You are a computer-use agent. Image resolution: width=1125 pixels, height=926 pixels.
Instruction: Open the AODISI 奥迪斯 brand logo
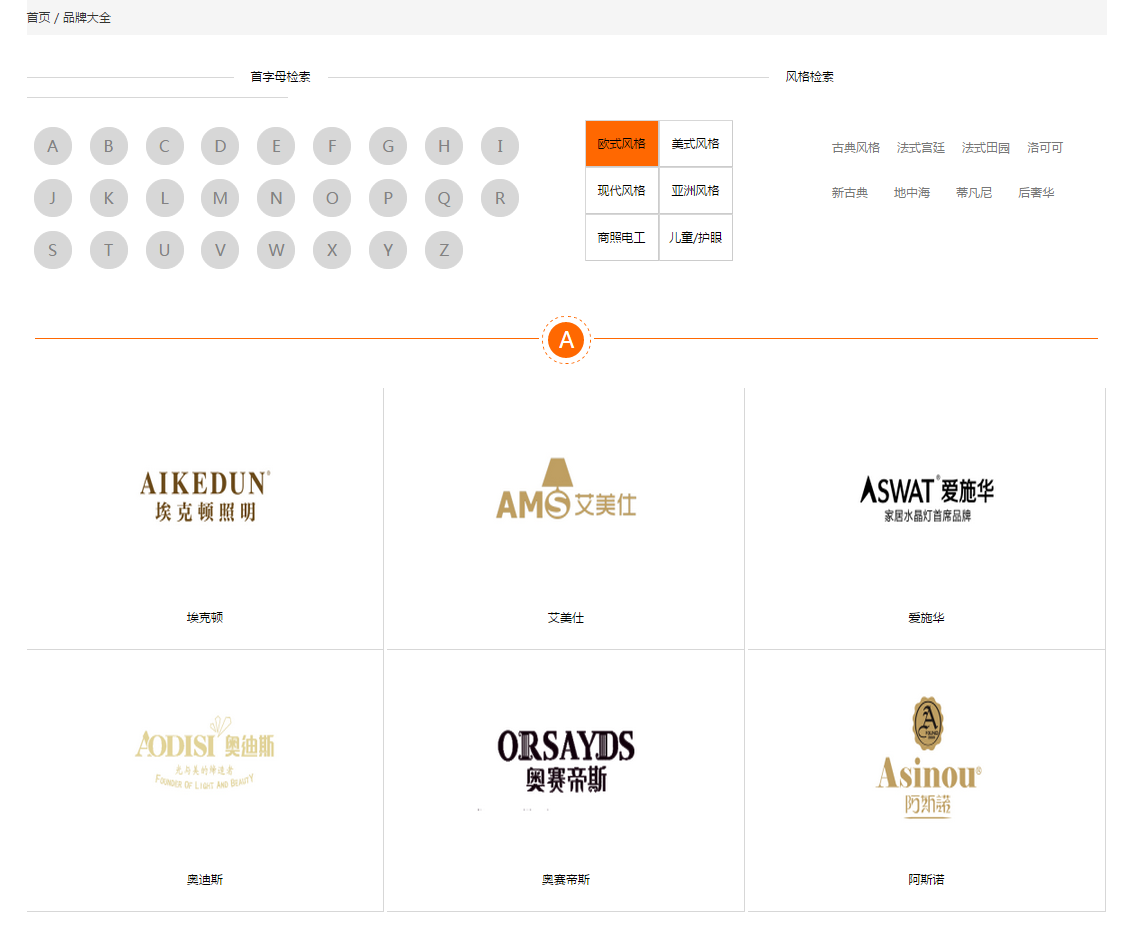[205, 752]
